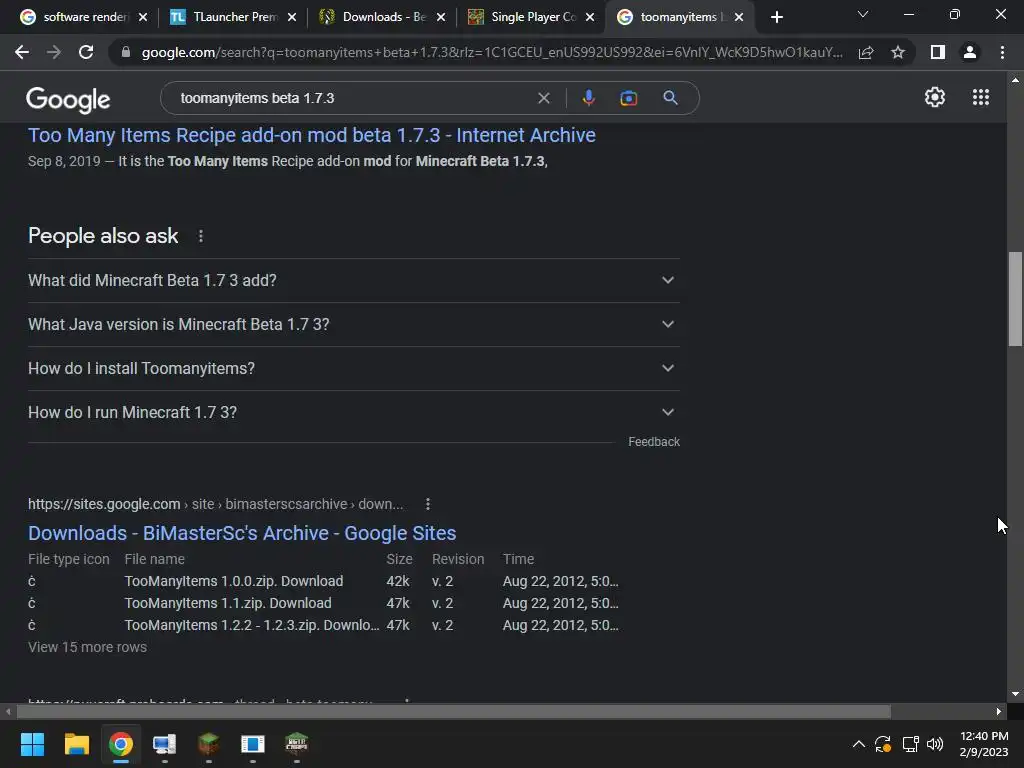The width and height of the screenshot is (1024, 768).
Task: Share this page with the share icon
Action: [x=866, y=52]
